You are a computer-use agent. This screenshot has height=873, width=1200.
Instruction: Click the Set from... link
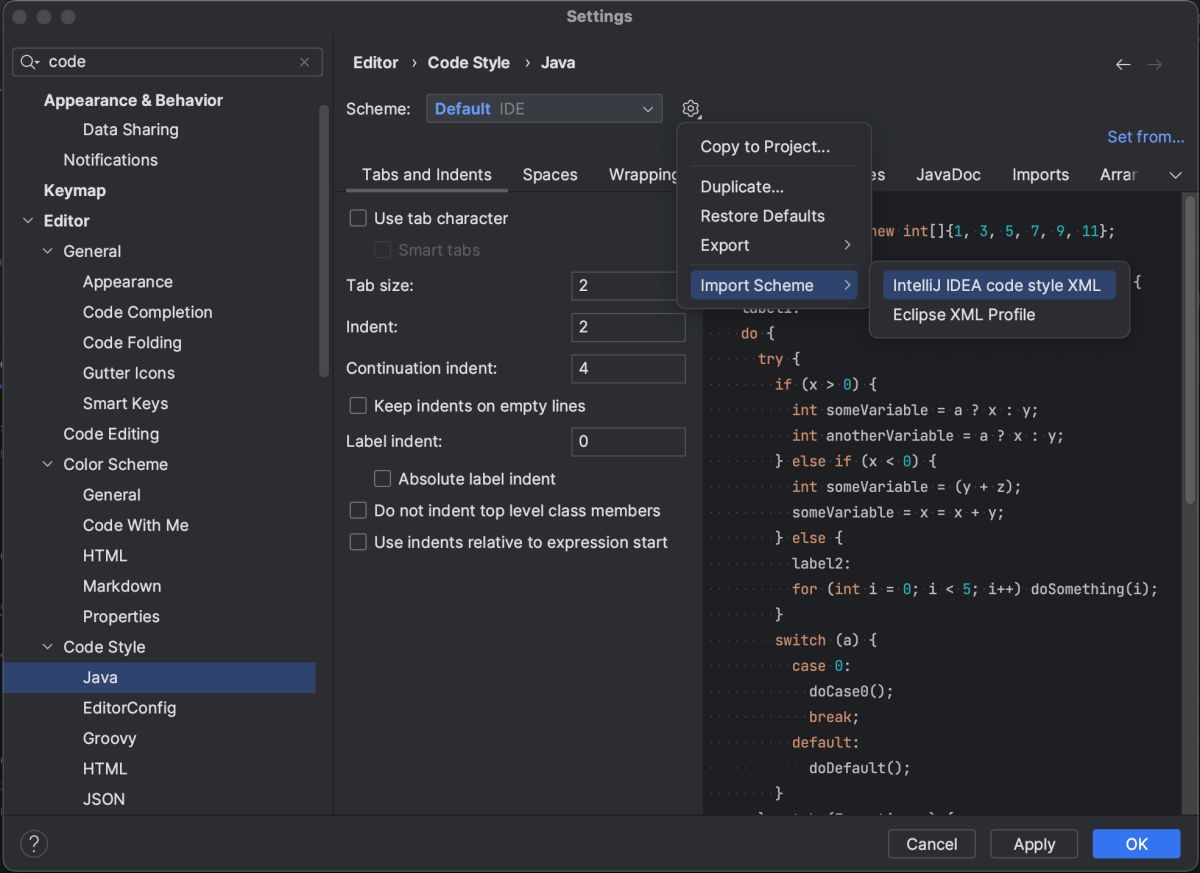click(x=1145, y=137)
